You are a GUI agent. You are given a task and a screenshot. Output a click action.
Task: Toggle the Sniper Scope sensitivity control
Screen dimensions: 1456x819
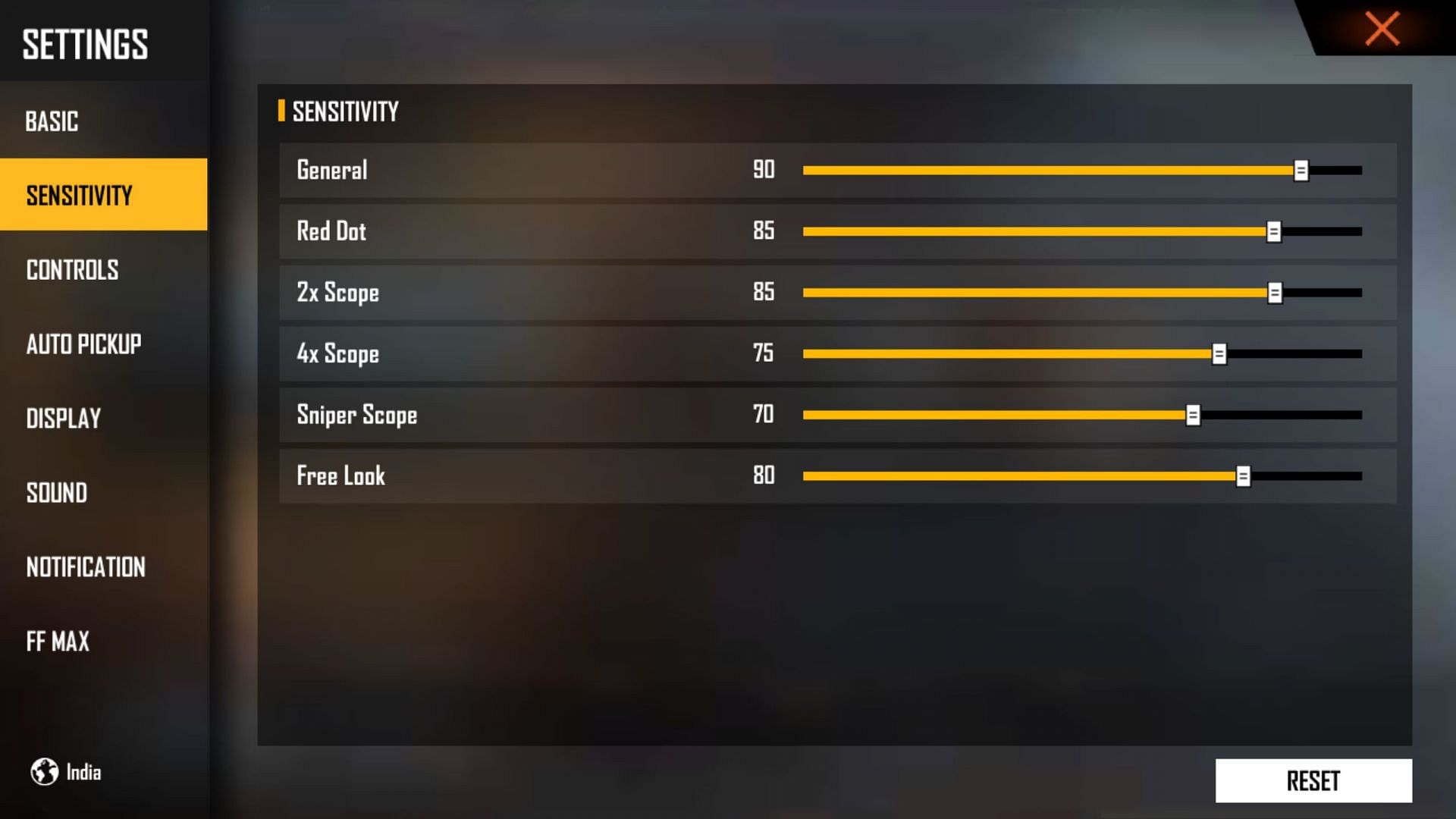click(1195, 414)
